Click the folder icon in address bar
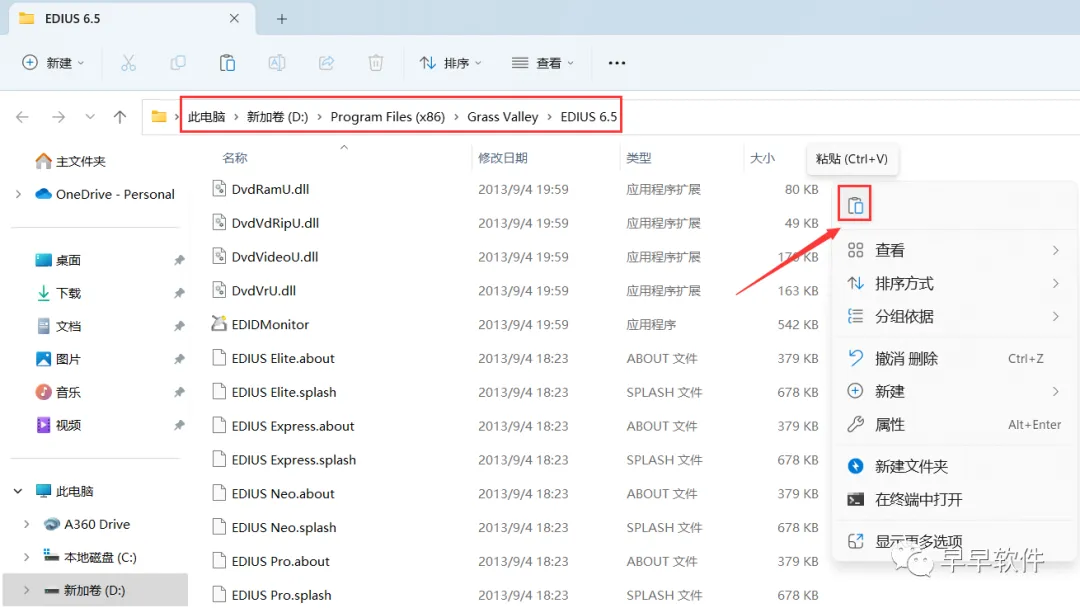Image resolution: width=1080 pixels, height=608 pixels. tap(158, 116)
